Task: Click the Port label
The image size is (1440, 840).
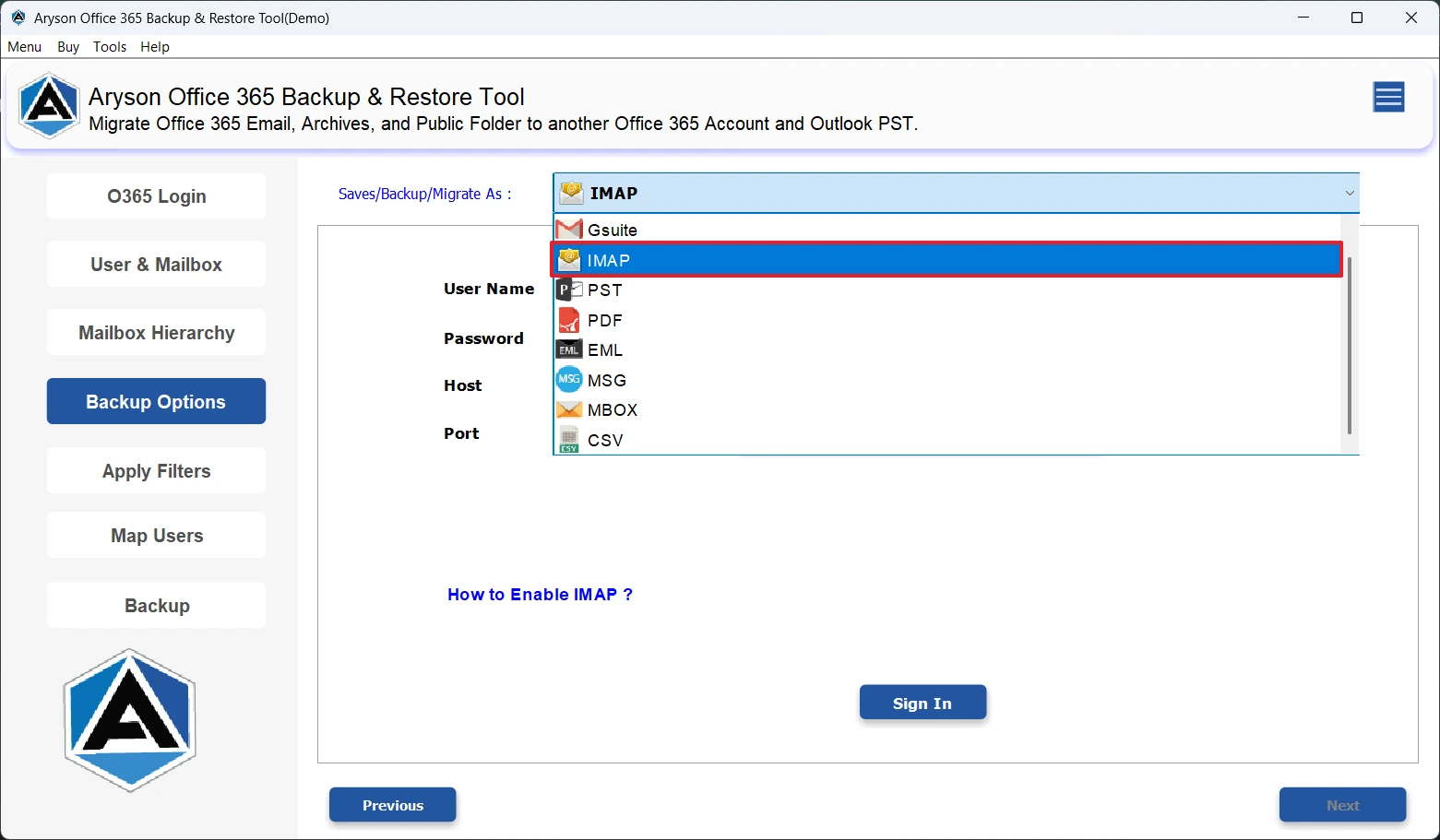Action: click(x=461, y=433)
